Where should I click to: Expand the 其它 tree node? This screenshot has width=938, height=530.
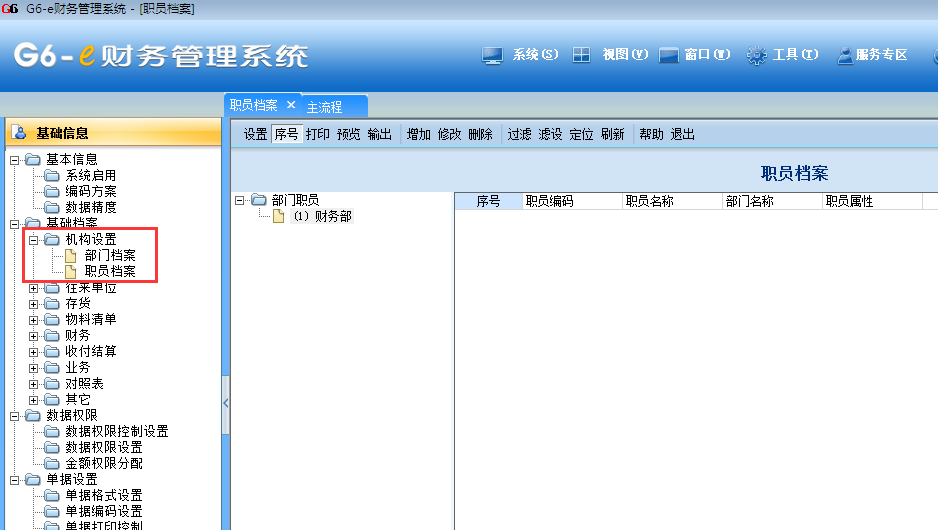[34, 400]
